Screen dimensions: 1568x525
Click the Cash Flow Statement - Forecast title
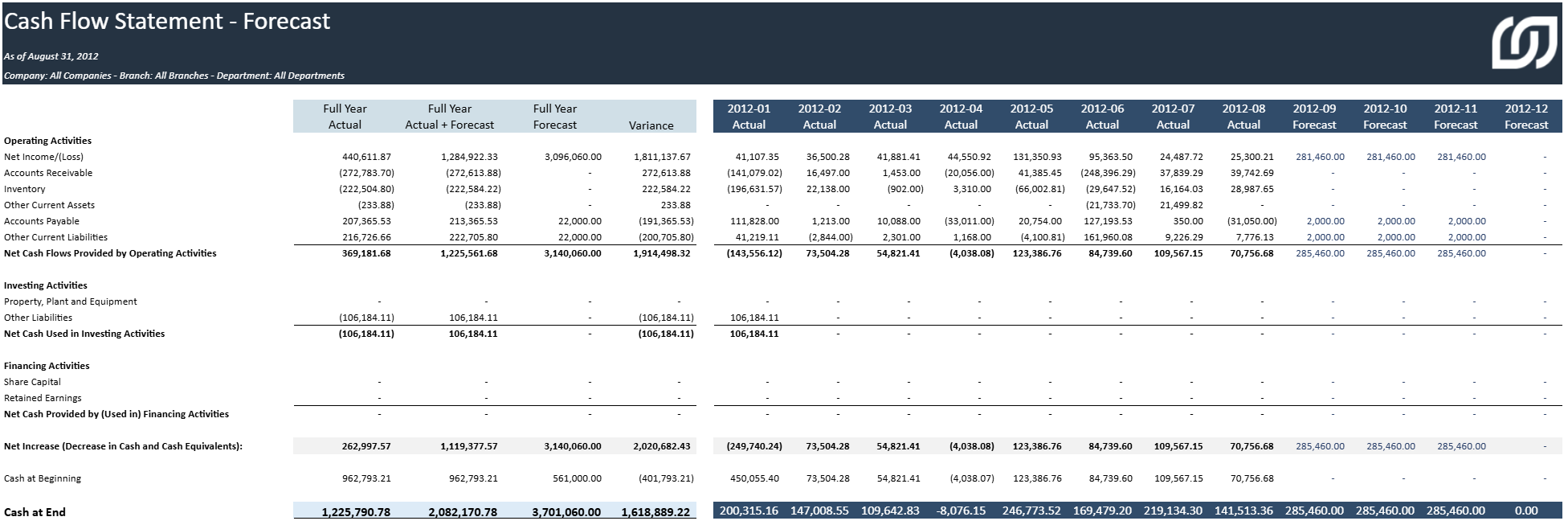tap(167, 21)
